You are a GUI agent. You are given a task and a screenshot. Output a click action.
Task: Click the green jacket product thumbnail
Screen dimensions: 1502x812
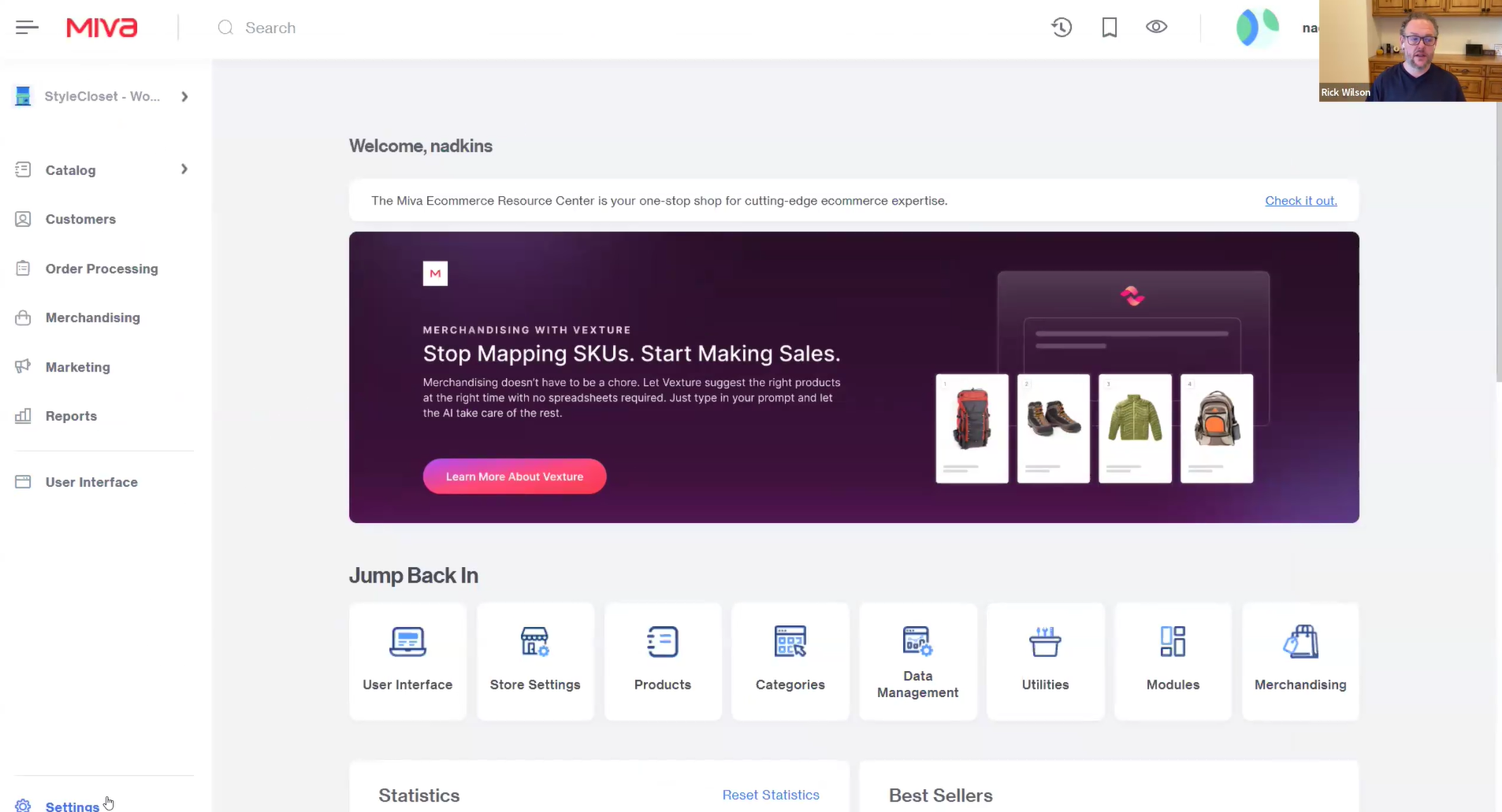pos(1135,428)
